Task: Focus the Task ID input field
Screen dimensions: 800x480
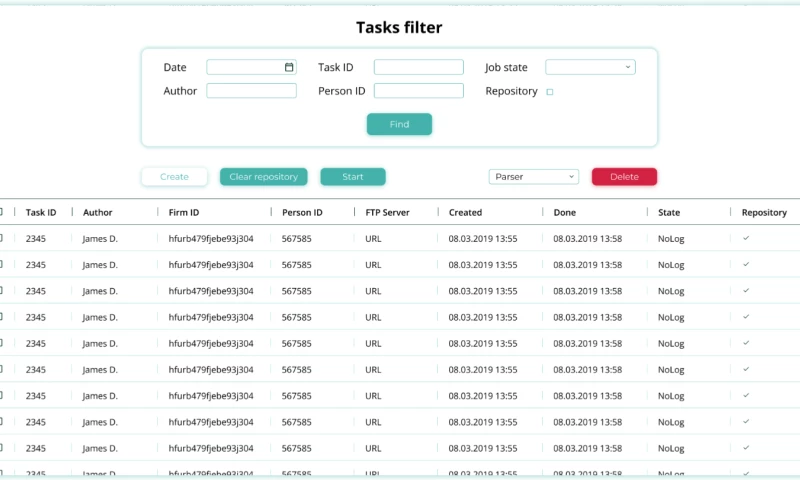Action: pos(418,67)
